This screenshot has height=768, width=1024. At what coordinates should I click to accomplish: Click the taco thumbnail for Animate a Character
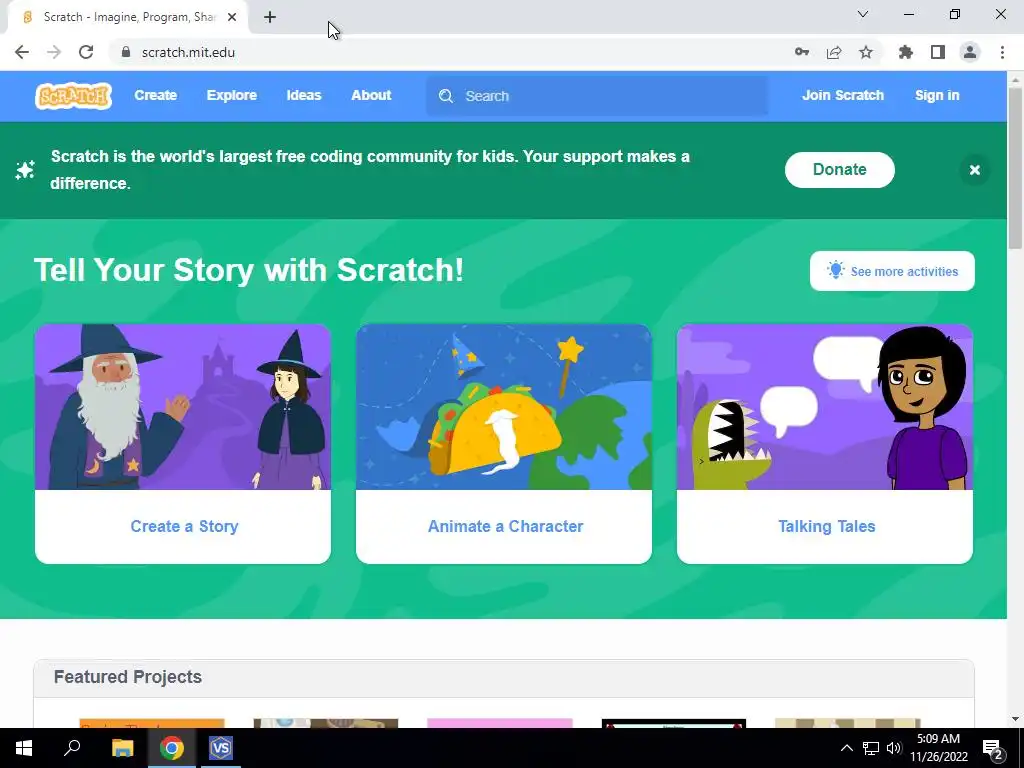click(504, 407)
